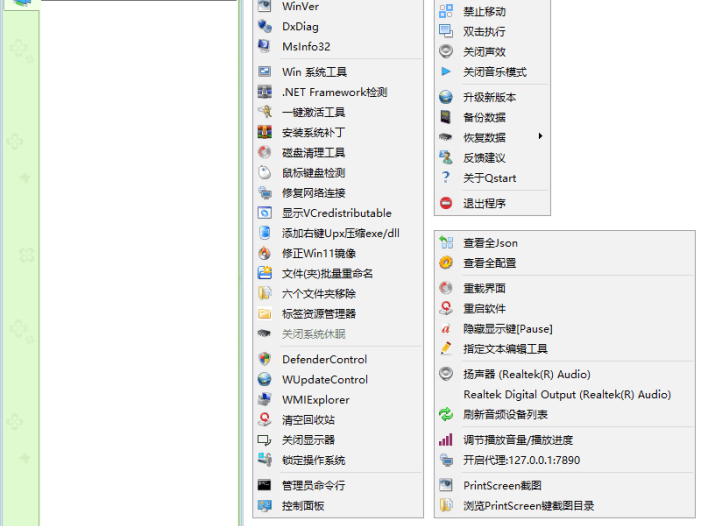Image resolution: width=701 pixels, height=526 pixels.
Task: Choose 升级新版本 menu entry
Action: point(492,97)
